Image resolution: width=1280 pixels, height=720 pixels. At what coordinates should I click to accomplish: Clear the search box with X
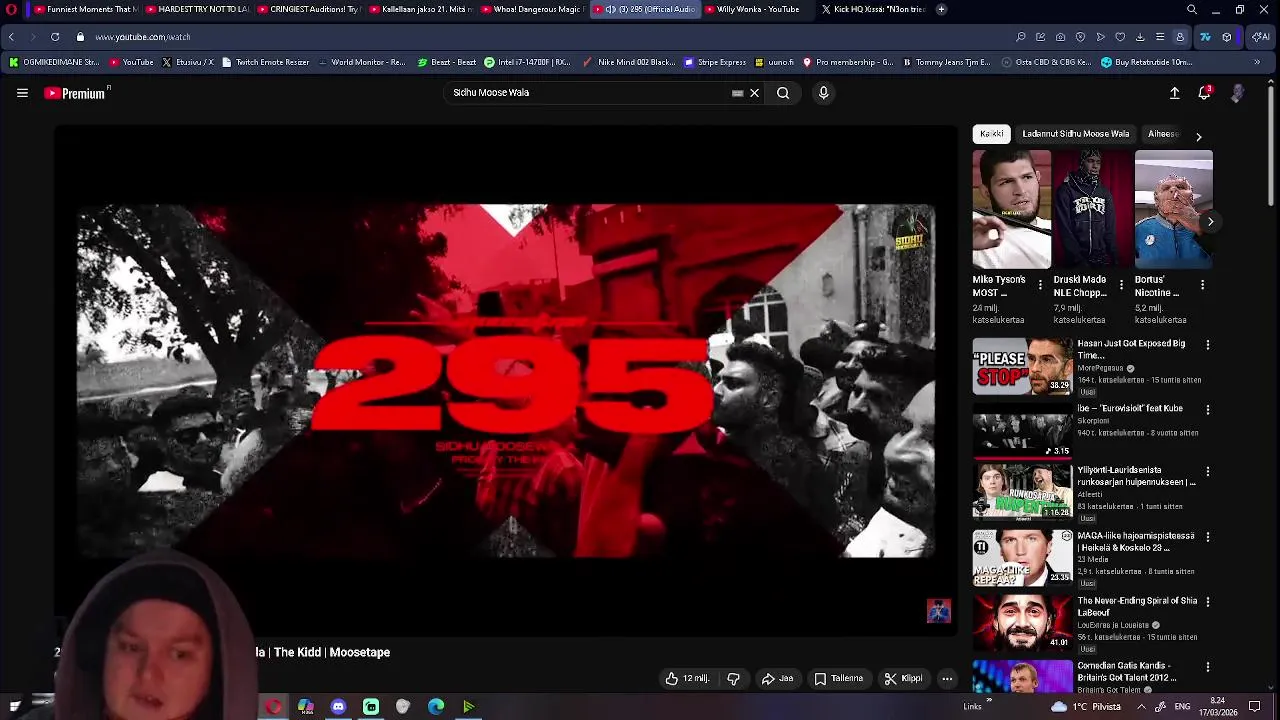(754, 93)
